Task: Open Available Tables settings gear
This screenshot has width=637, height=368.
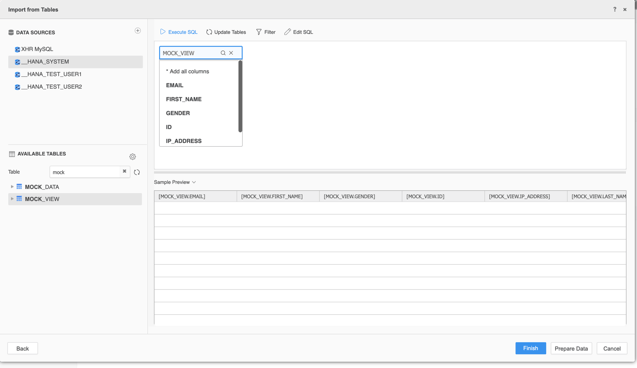Action: pyautogui.click(x=132, y=157)
